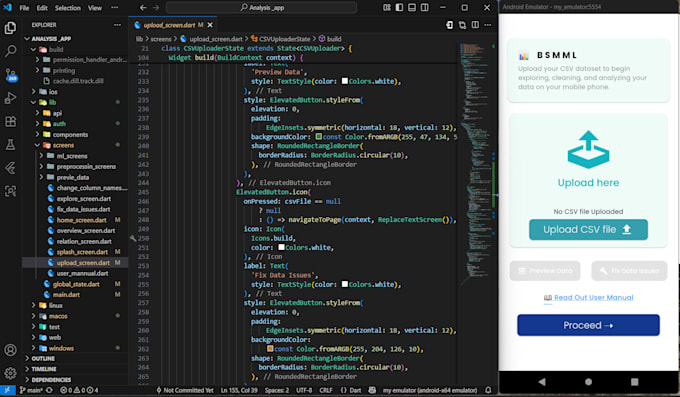This screenshot has height=397, width=680.
Task: Open Run and Debug view
Action: [10, 98]
